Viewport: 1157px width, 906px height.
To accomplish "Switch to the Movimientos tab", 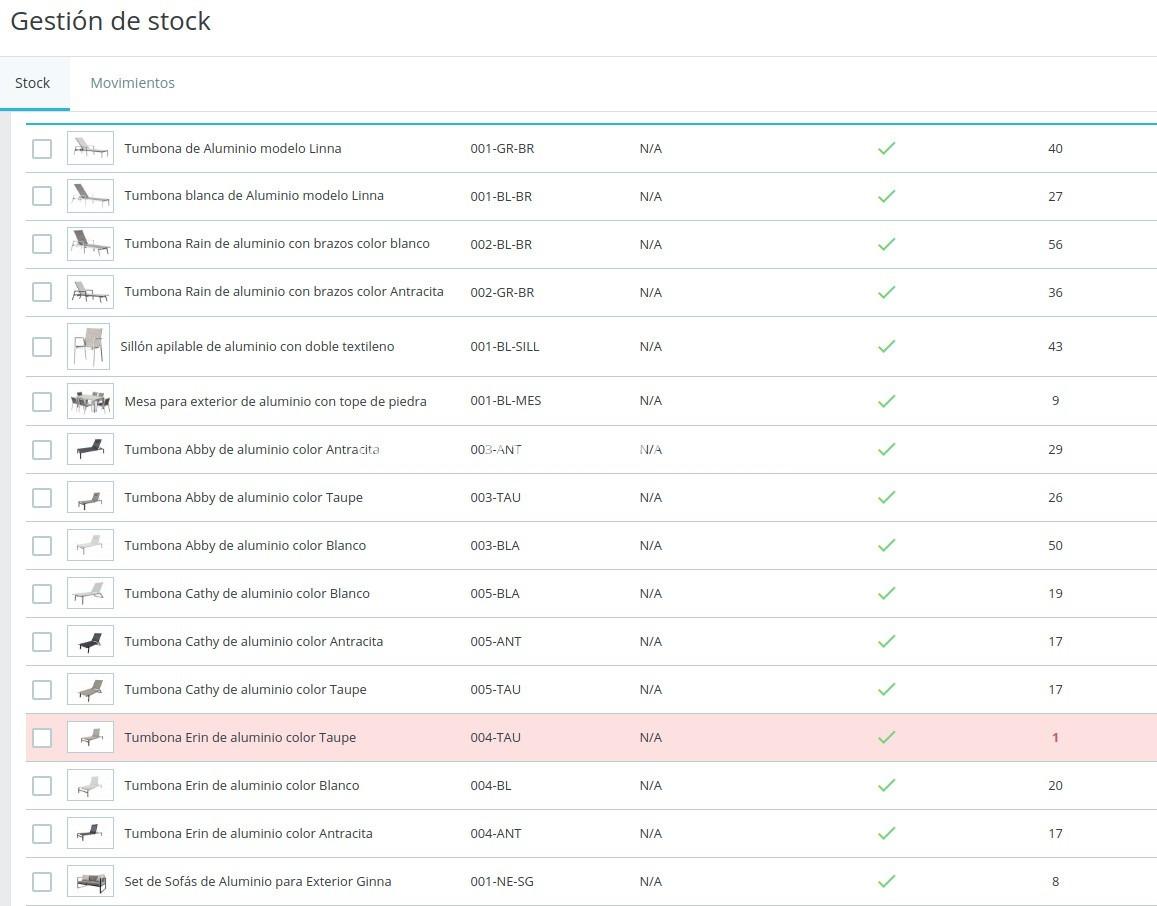I will tap(132, 83).
